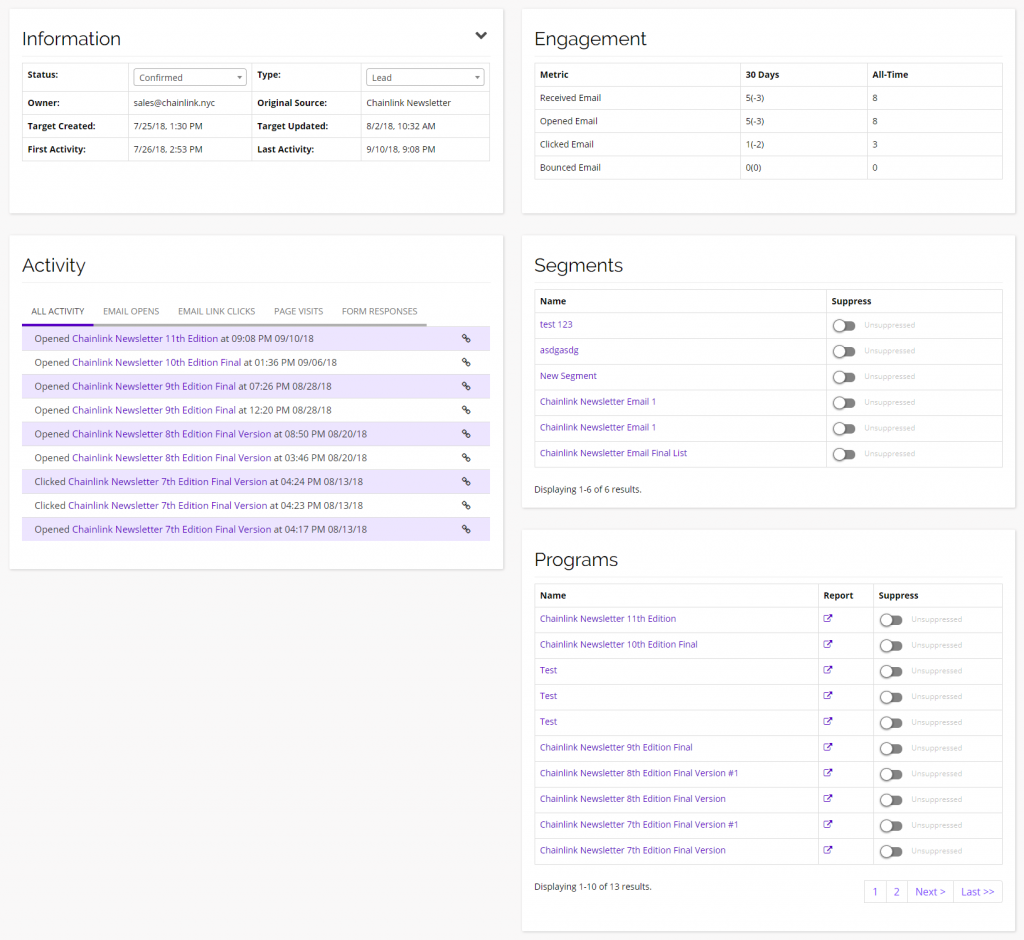Viewport: 1024px width, 940px height.
Task: Open the report for Chainlink Newsletter 11th Edition
Action: pos(828,618)
